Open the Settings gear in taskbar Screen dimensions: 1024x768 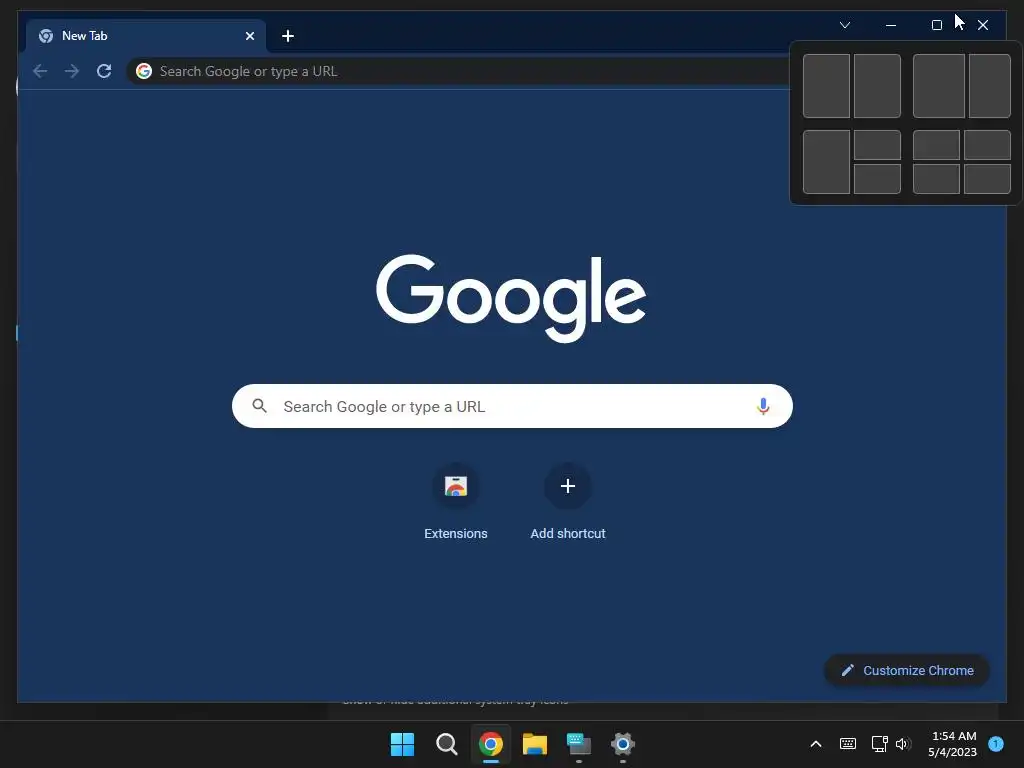click(623, 744)
